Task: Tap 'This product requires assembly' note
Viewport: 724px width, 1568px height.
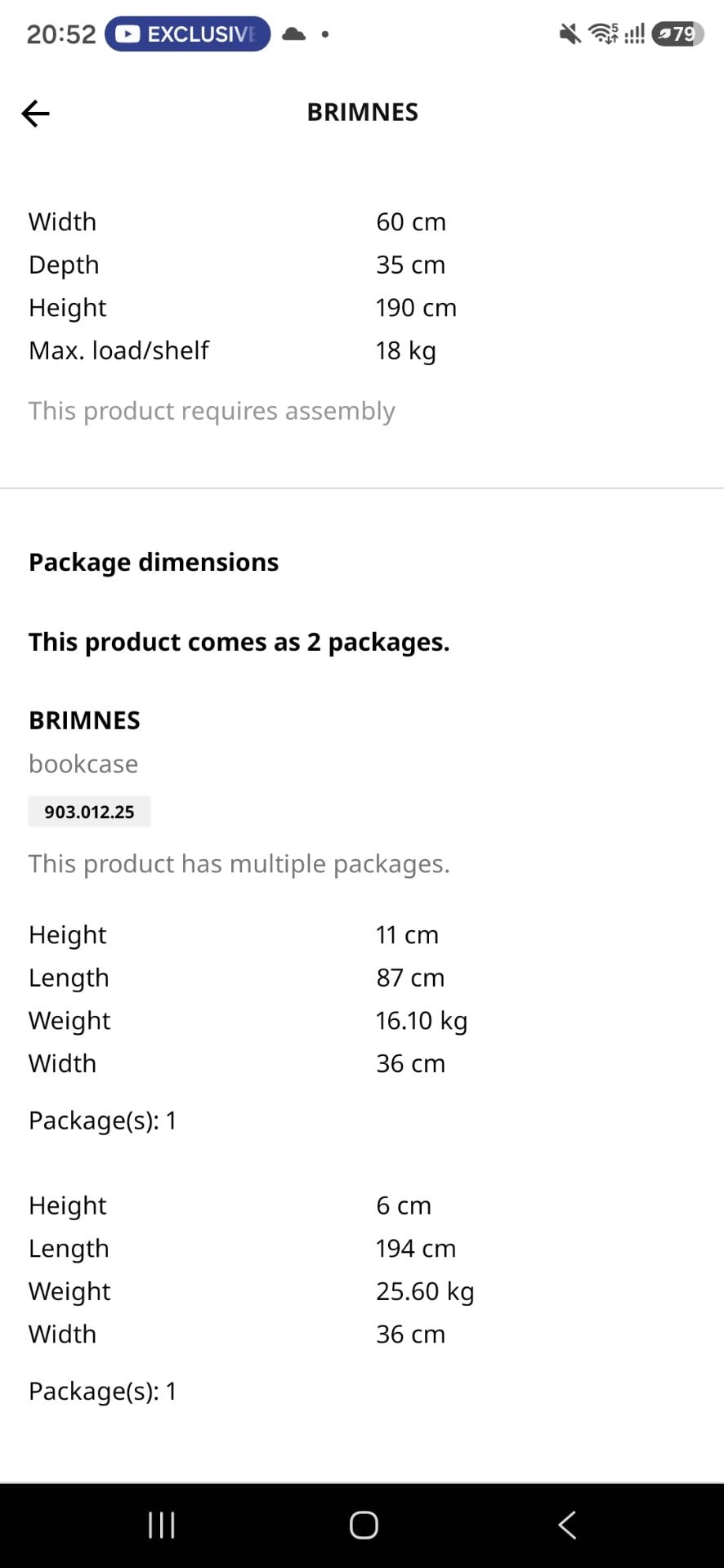Action: coord(212,411)
